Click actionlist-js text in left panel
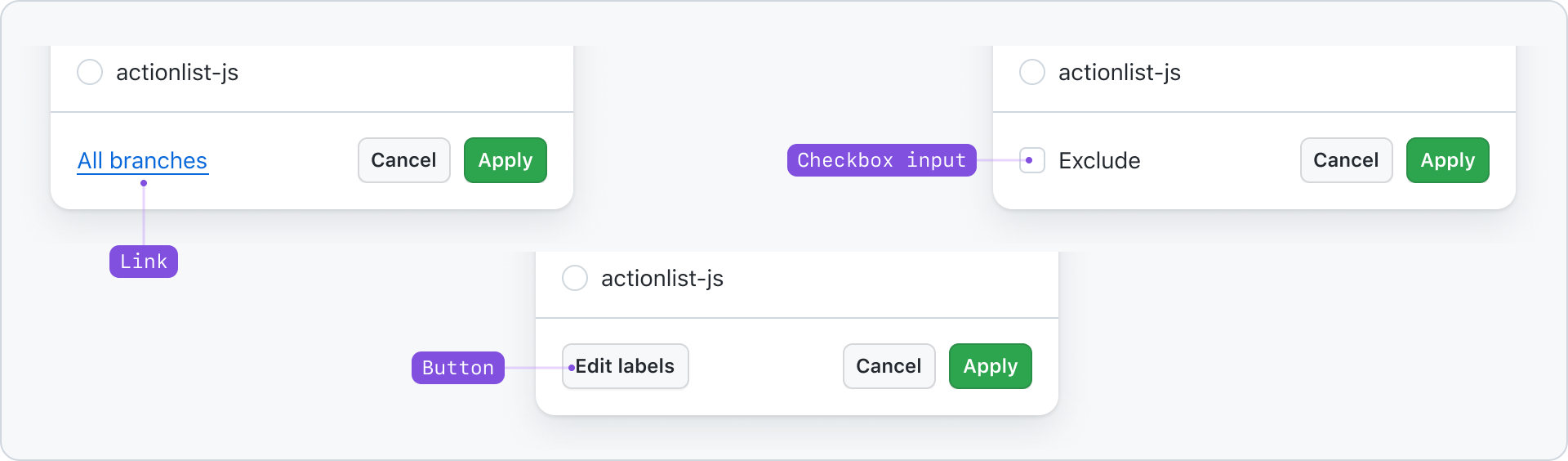The width and height of the screenshot is (1568, 461). click(177, 72)
